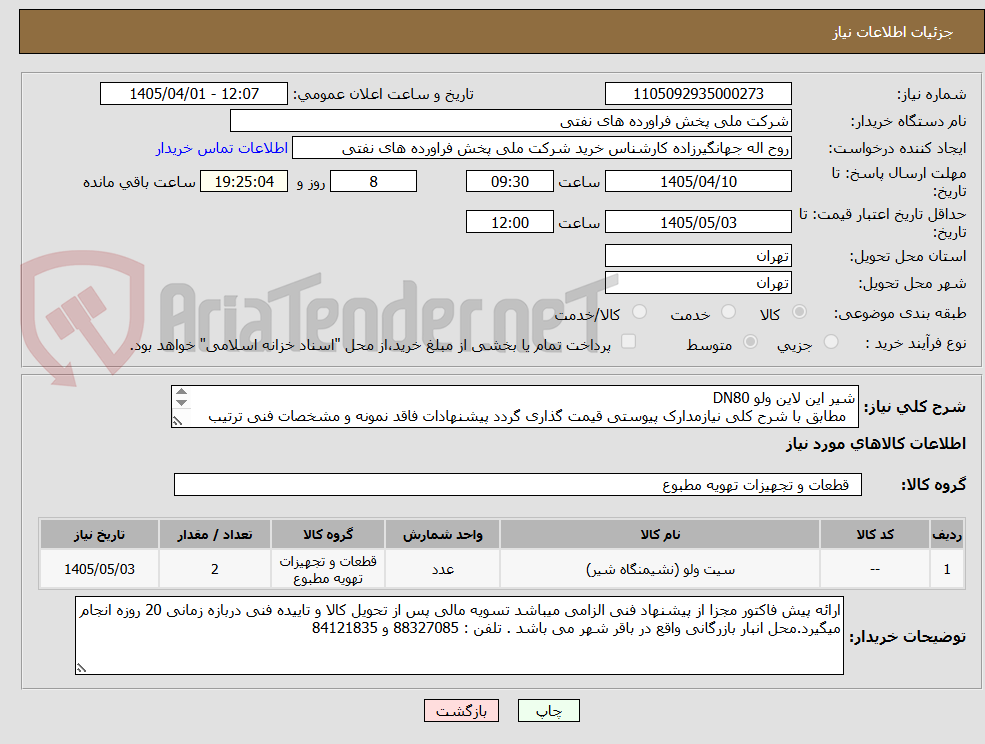Open the buyer contact info link
The width and height of the screenshot is (985, 744).
pos(222,148)
